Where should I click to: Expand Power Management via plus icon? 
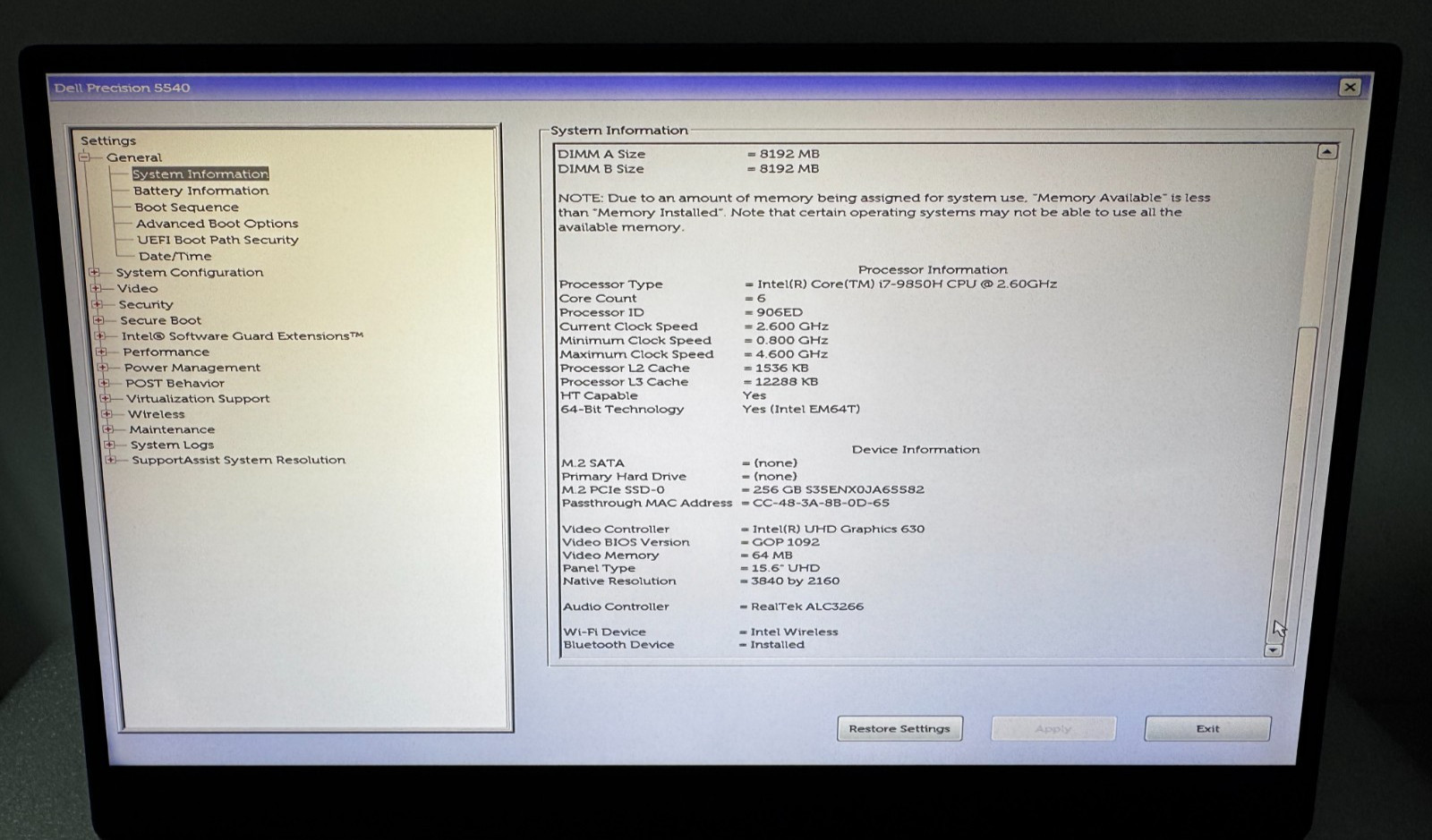point(103,368)
